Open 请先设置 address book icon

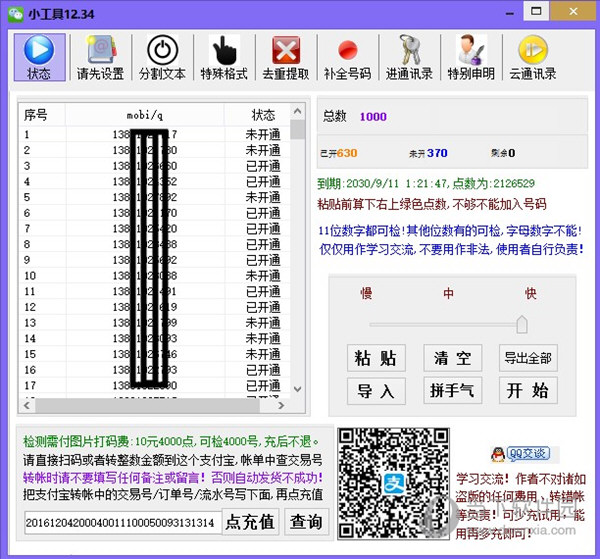point(100,50)
